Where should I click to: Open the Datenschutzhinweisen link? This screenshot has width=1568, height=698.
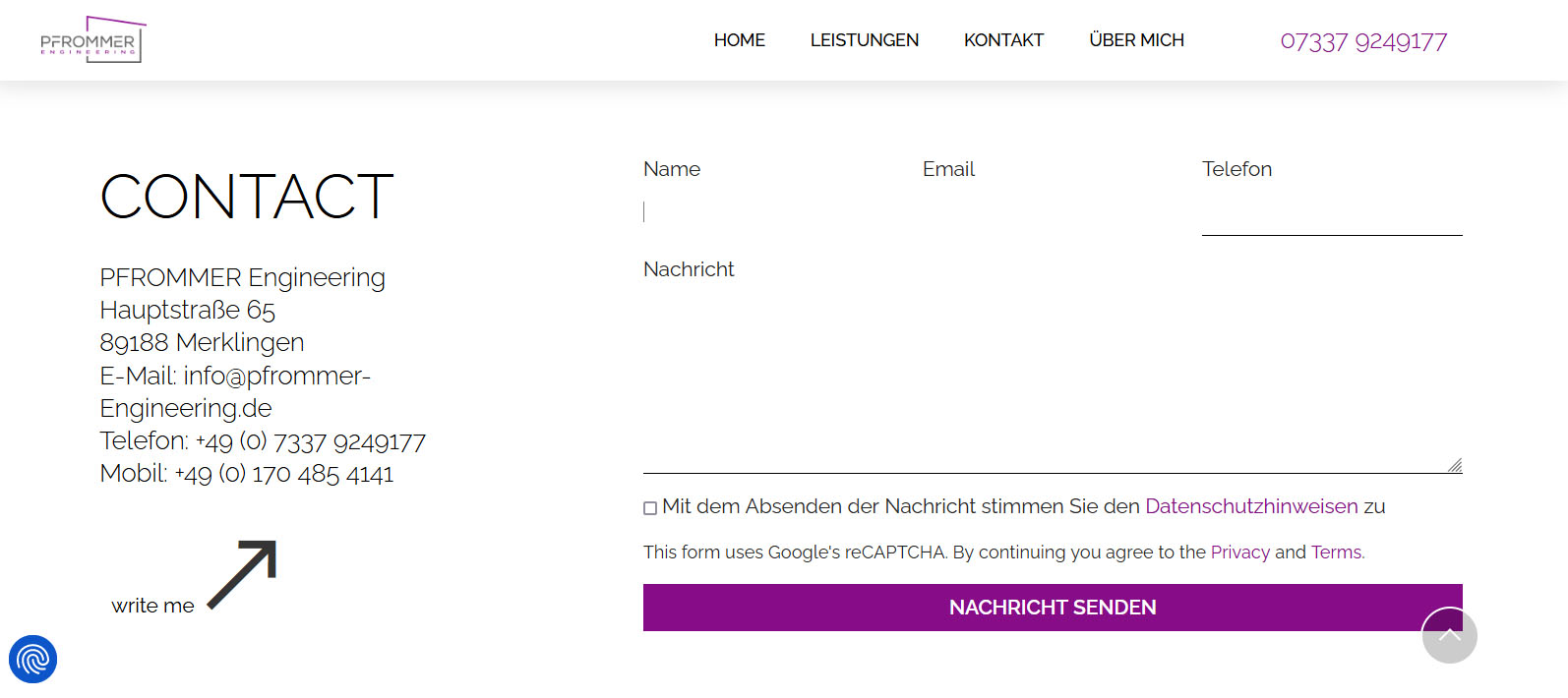(x=1251, y=506)
